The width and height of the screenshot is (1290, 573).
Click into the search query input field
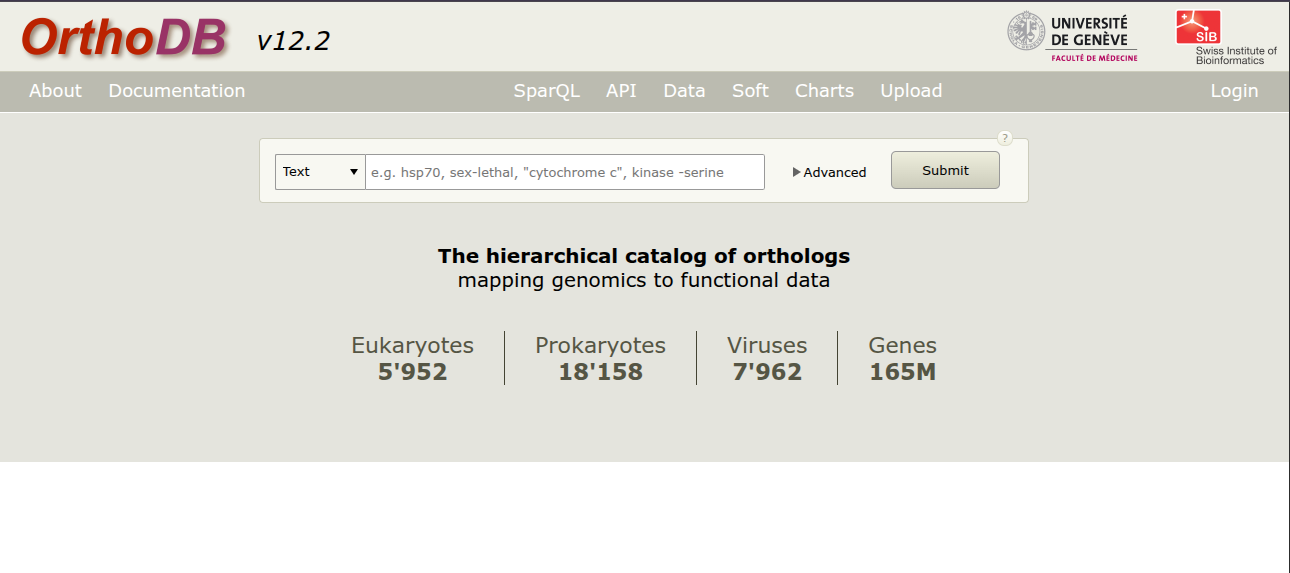(x=564, y=172)
